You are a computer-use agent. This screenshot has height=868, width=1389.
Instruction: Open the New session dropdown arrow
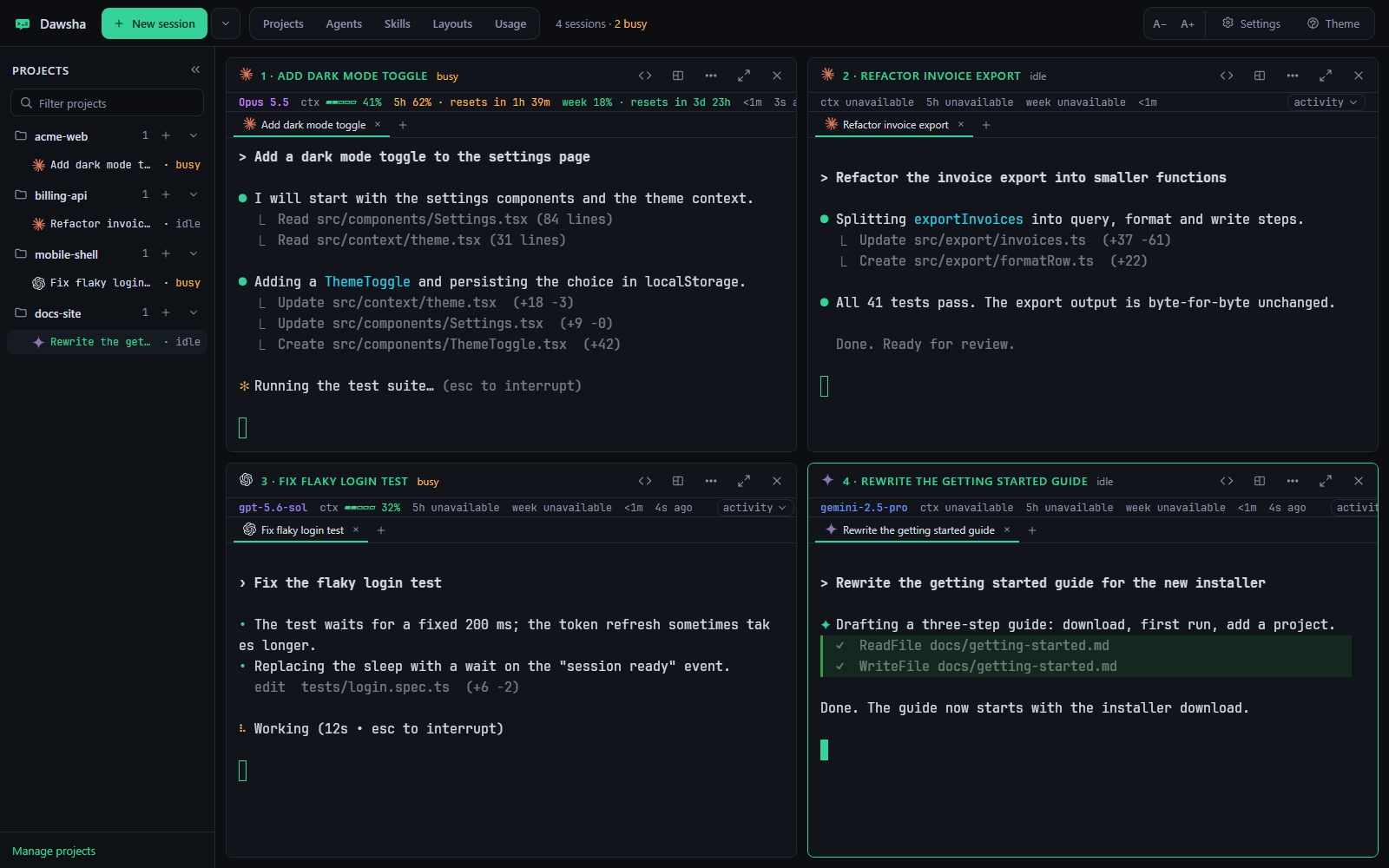[x=226, y=23]
